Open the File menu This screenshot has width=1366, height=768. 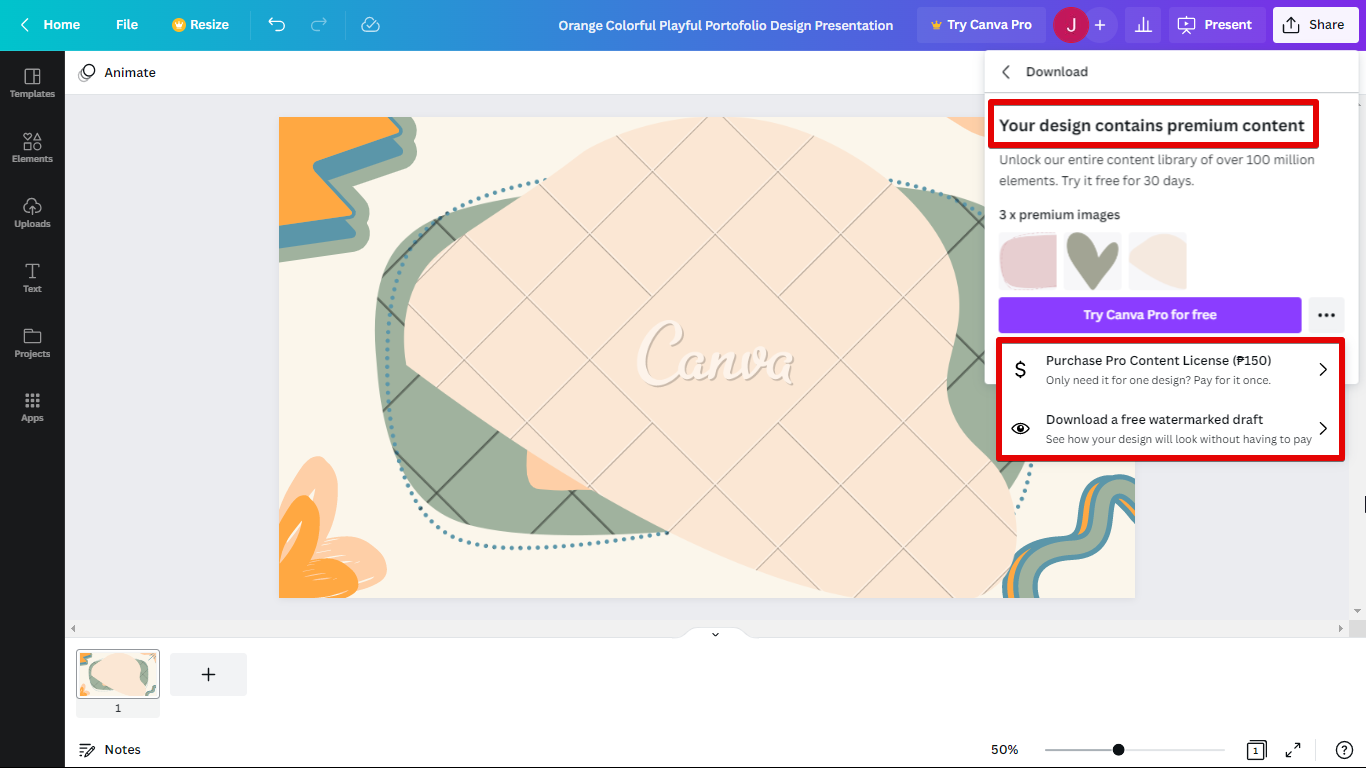[x=127, y=25]
